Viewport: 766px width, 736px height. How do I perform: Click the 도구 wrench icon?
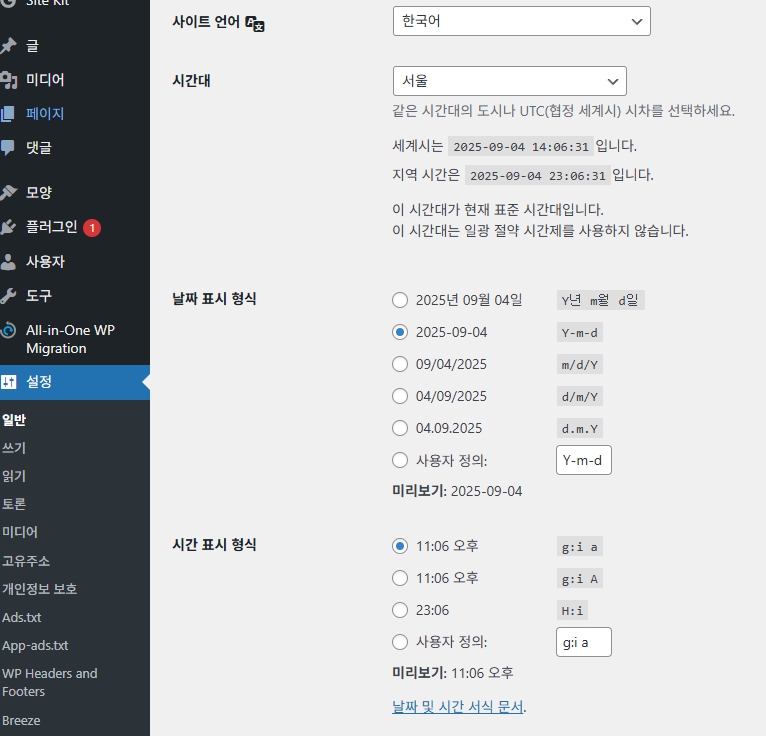[x=8, y=296]
